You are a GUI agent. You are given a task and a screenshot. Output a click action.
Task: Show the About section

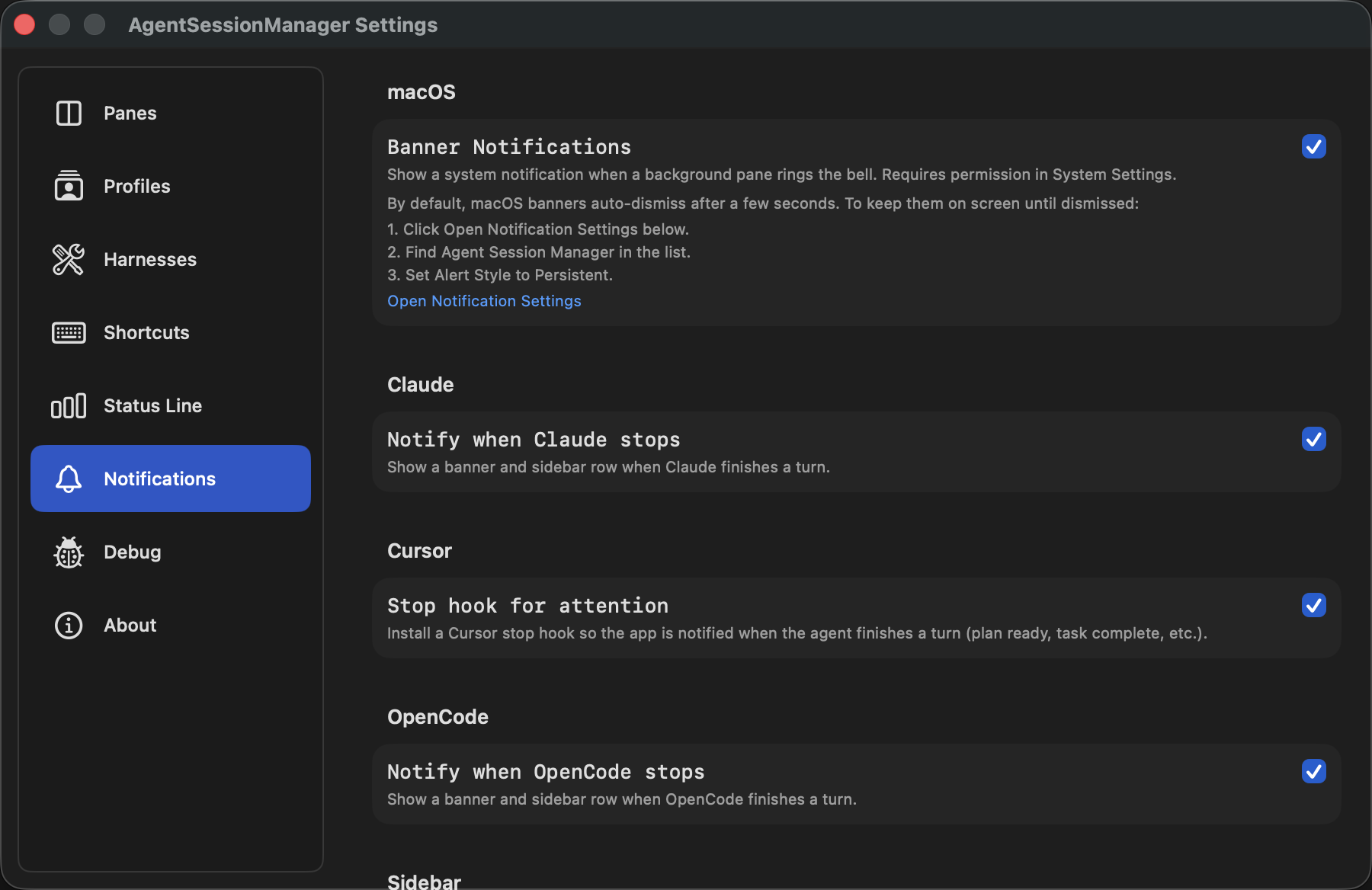coord(171,625)
